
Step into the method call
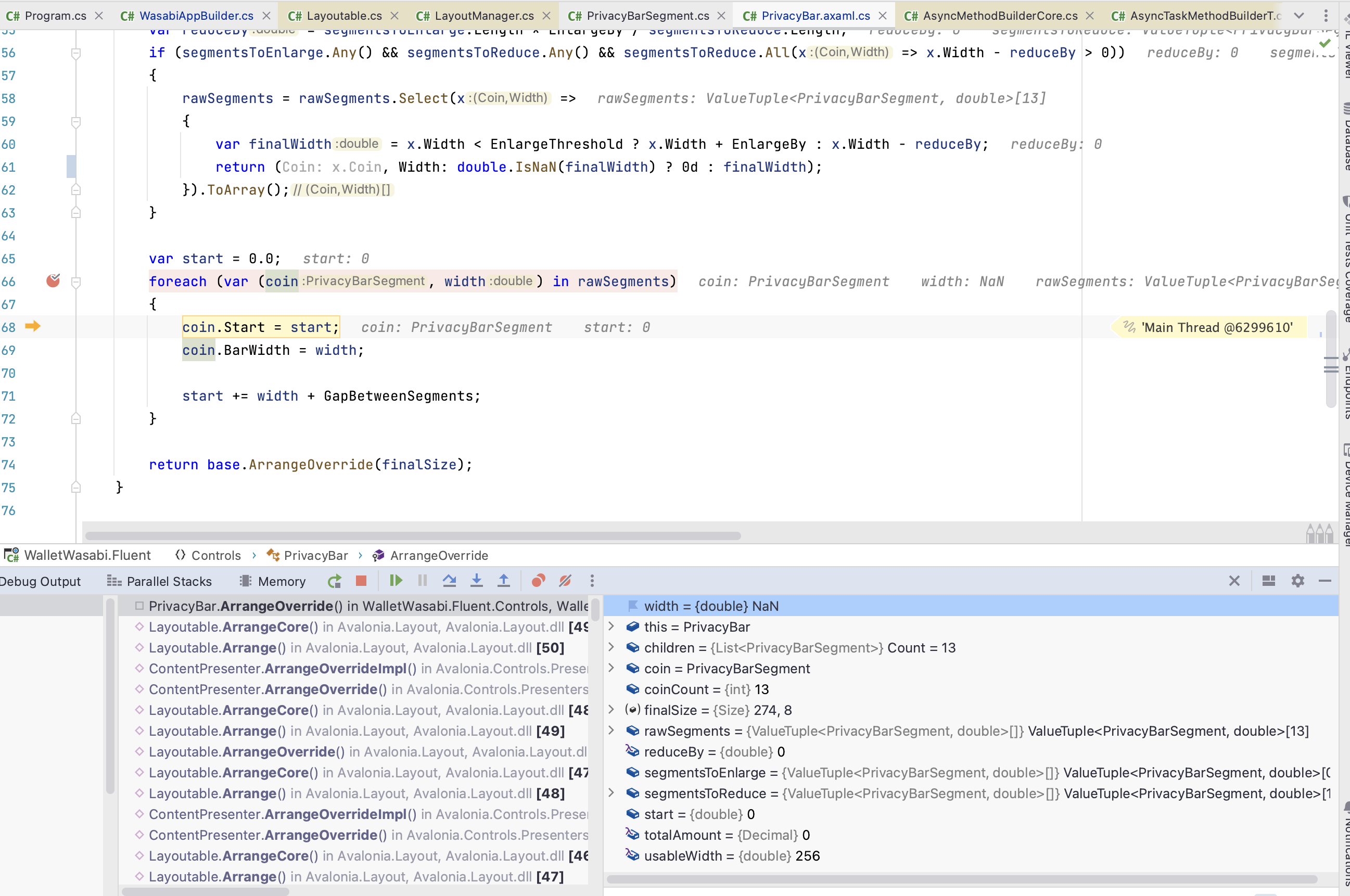pyautogui.click(x=477, y=581)
